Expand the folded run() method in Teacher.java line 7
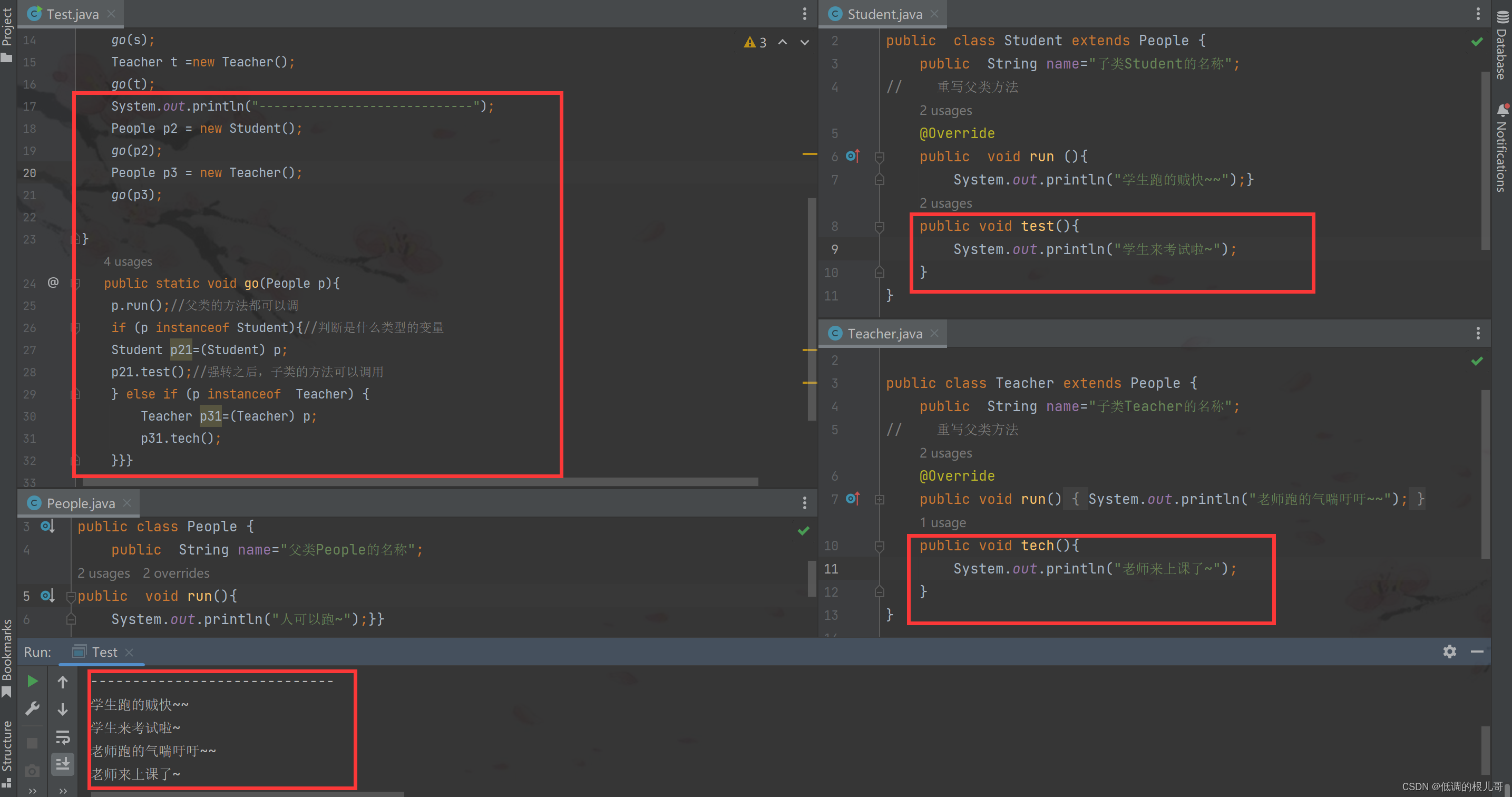This screenshot has height=797, width=1512. coord(879,500)
